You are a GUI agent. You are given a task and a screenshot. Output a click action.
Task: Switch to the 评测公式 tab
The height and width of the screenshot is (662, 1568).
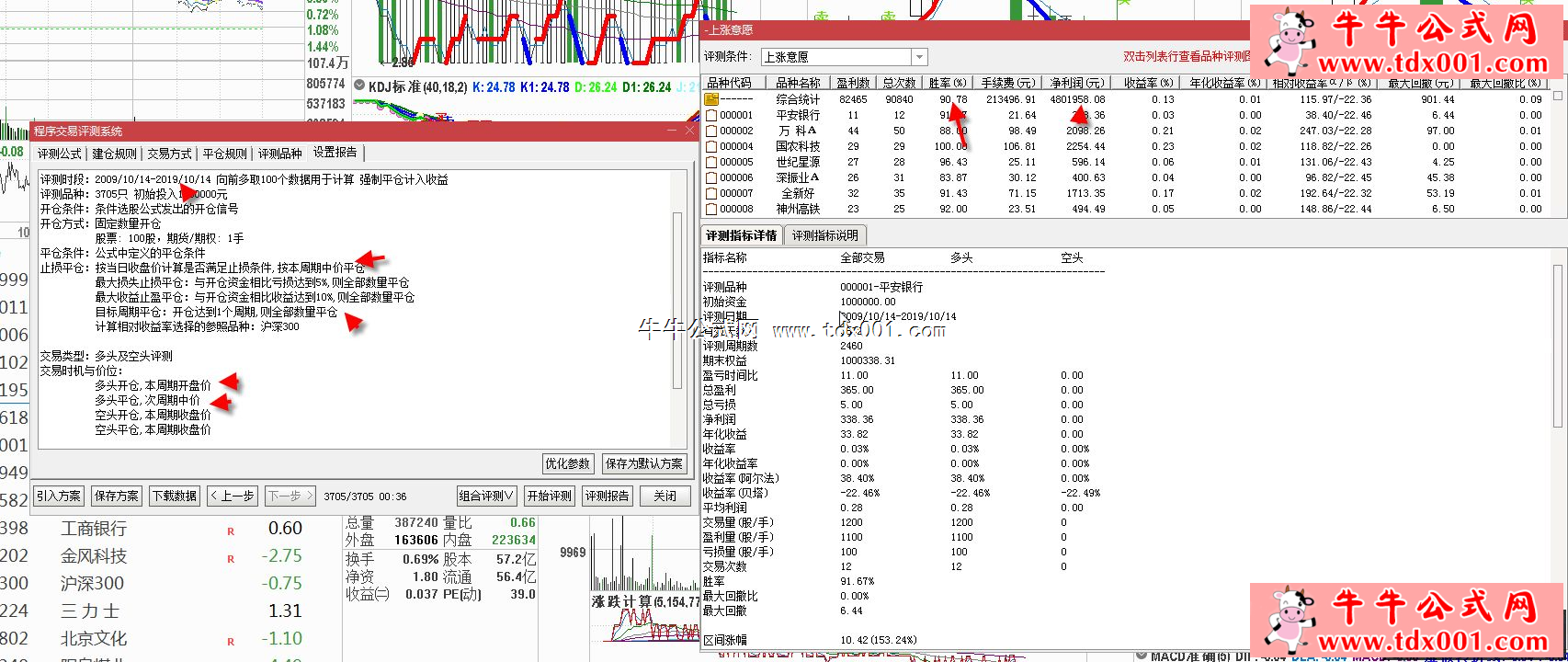tap(60, 154)
